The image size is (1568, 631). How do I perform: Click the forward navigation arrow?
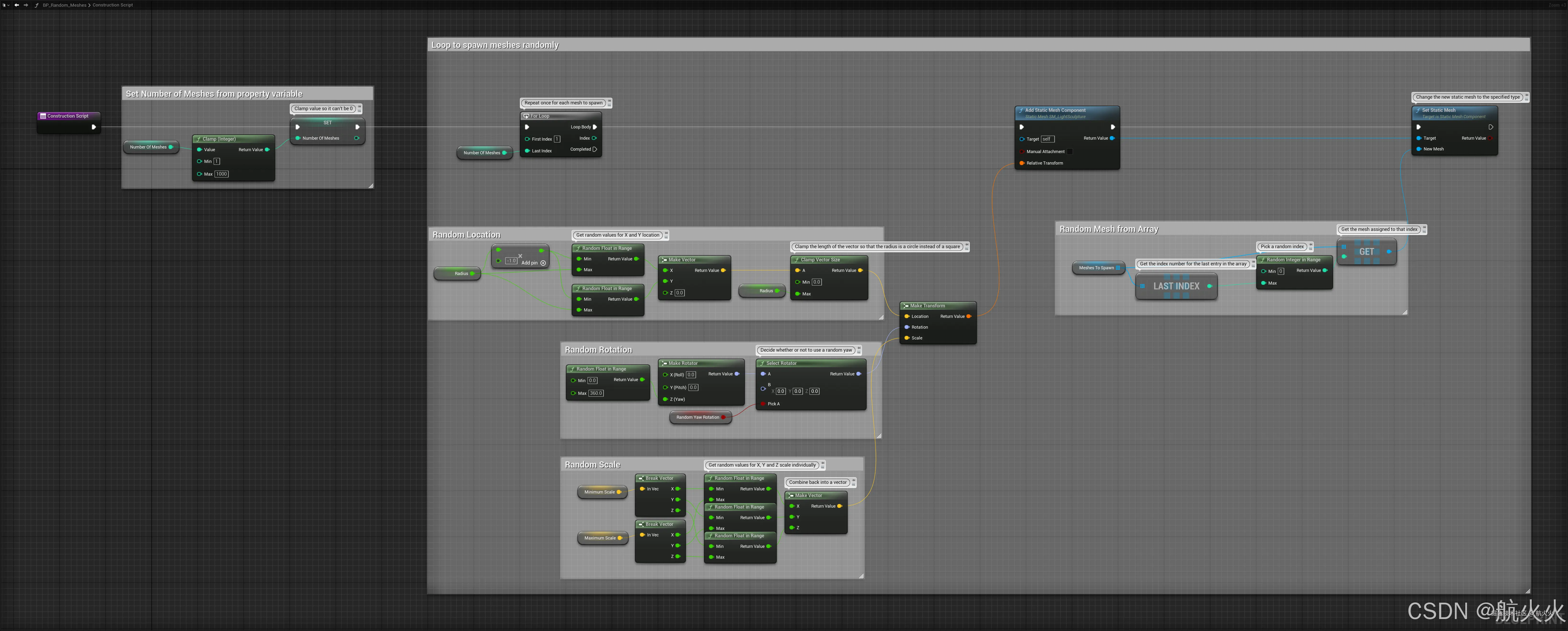[x=26, y=5]
